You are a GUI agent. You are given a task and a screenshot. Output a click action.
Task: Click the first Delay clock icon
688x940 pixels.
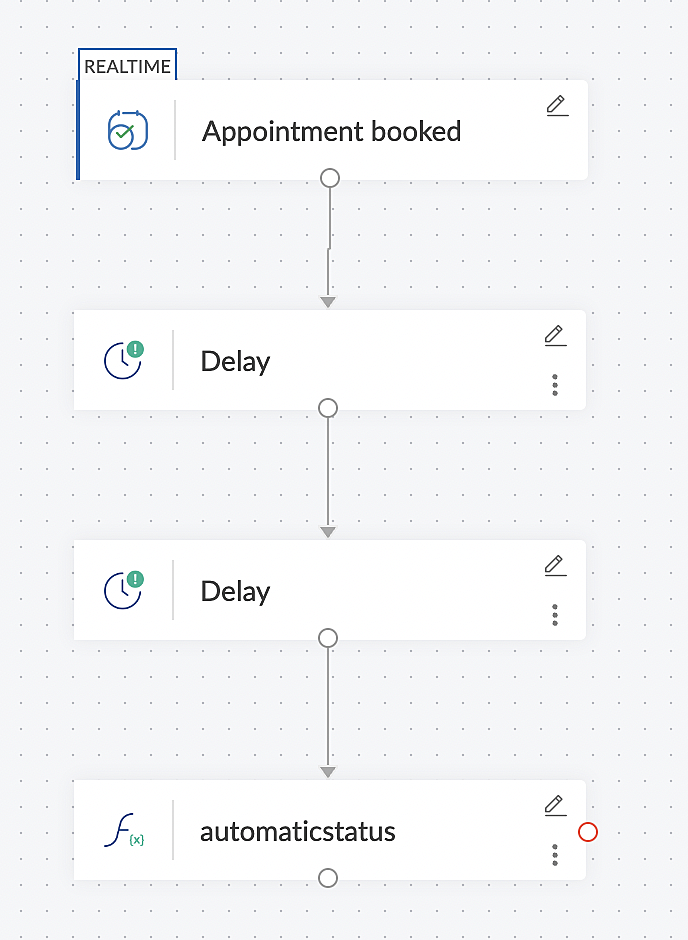(124, 360)
